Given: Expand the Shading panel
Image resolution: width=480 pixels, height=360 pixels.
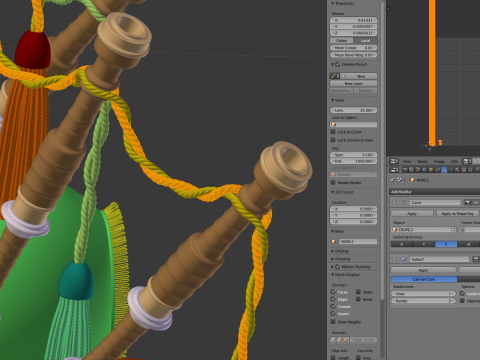Looking at the screenshot, I should 332,259.
